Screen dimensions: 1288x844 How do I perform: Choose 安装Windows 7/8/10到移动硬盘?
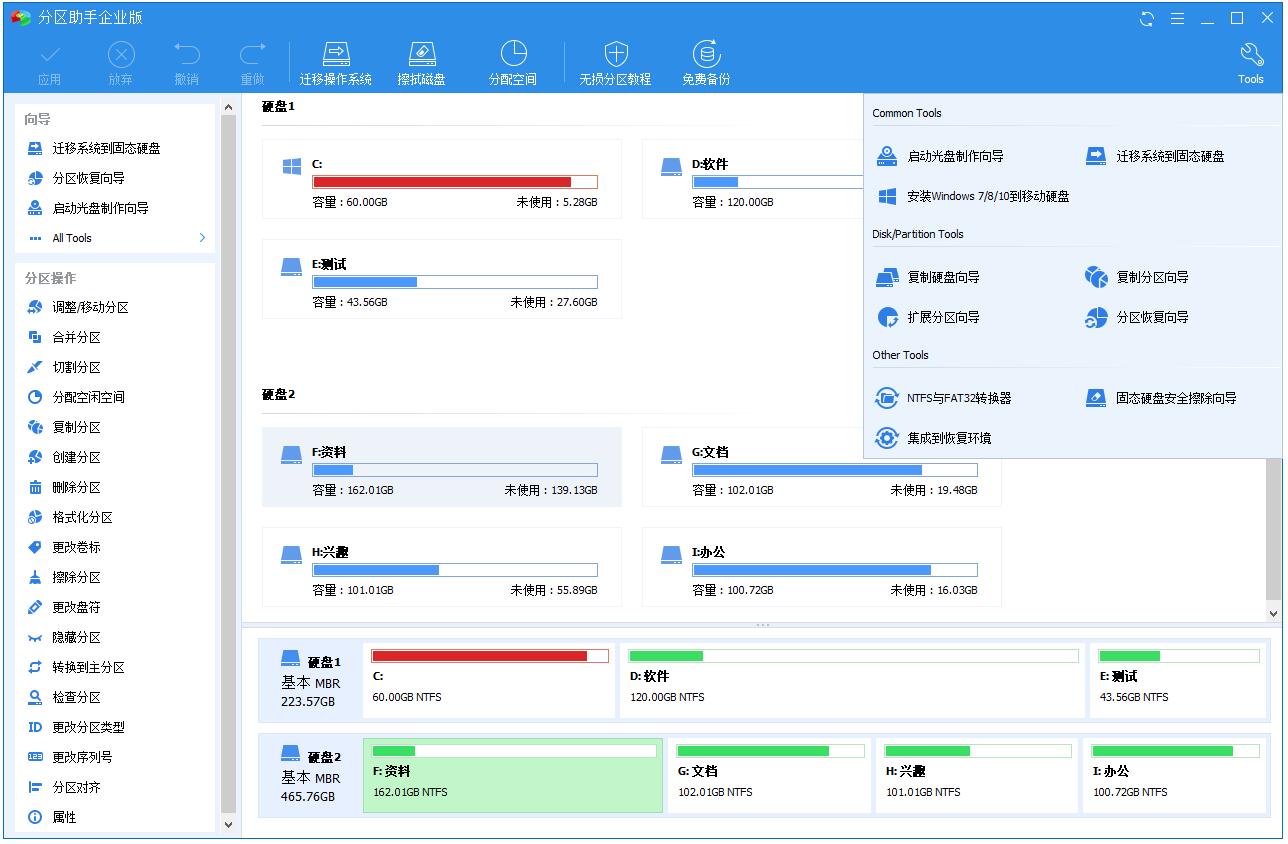(973, 196)
